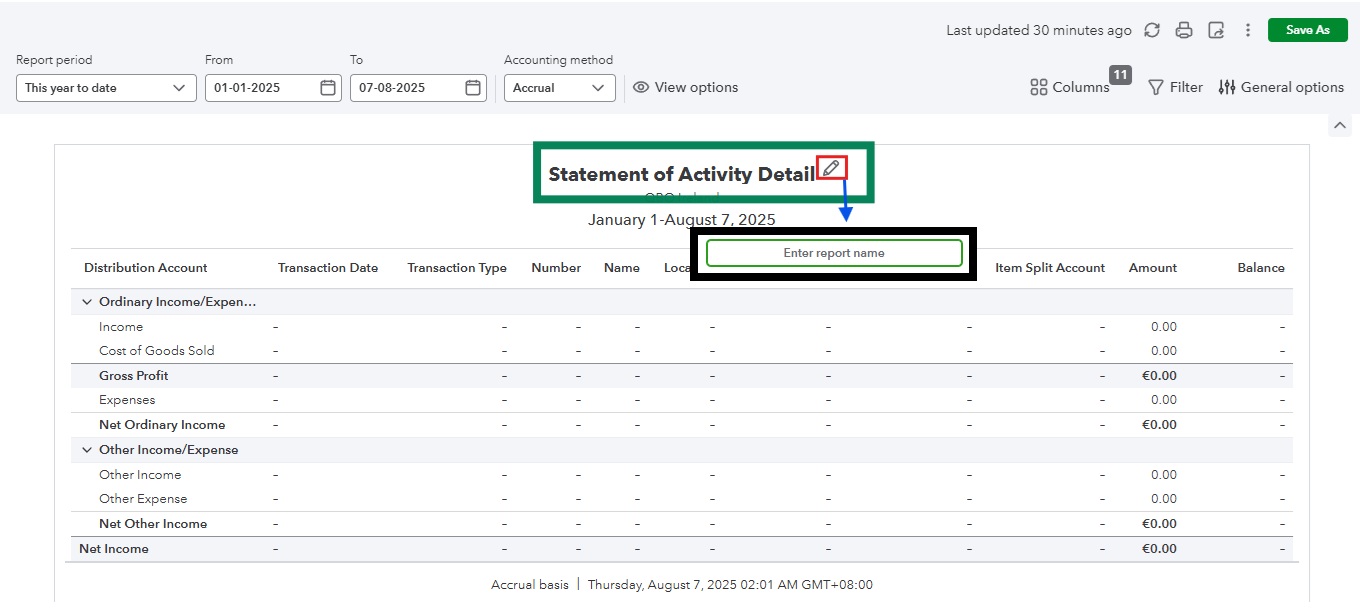Click the export report icon
This screenshot has width=1360, height=609.
tap(1216, 30)
